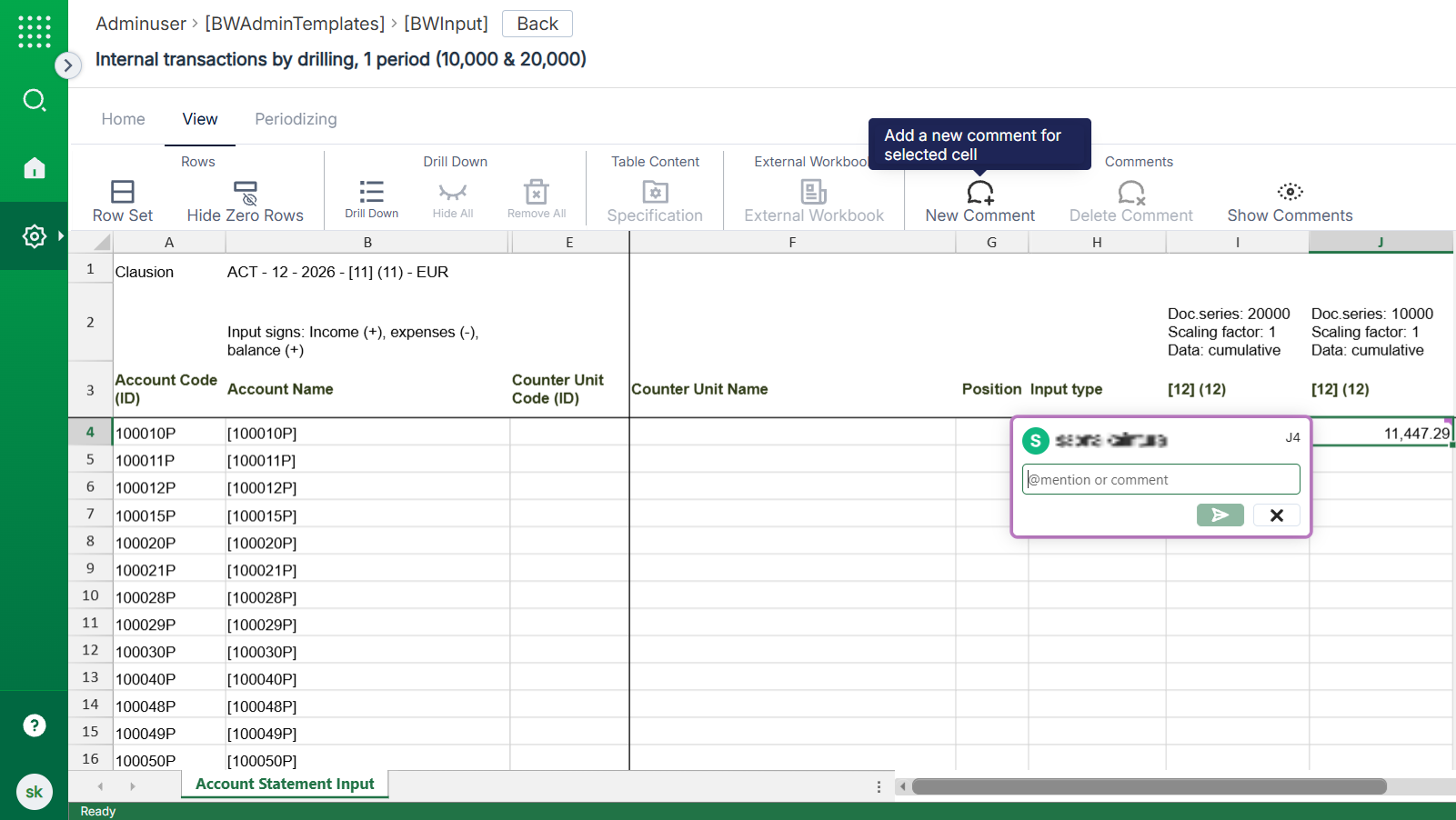Open the Specification table content tool
The width and height of the screenshot is (1456, 820).
point(655,201)
